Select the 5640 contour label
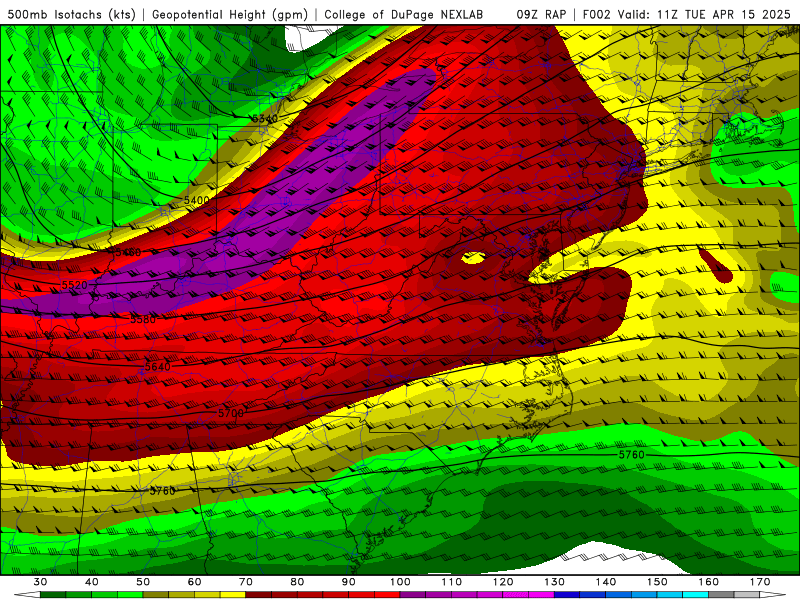Screen dimensions: 800x600 click(158, 367)
